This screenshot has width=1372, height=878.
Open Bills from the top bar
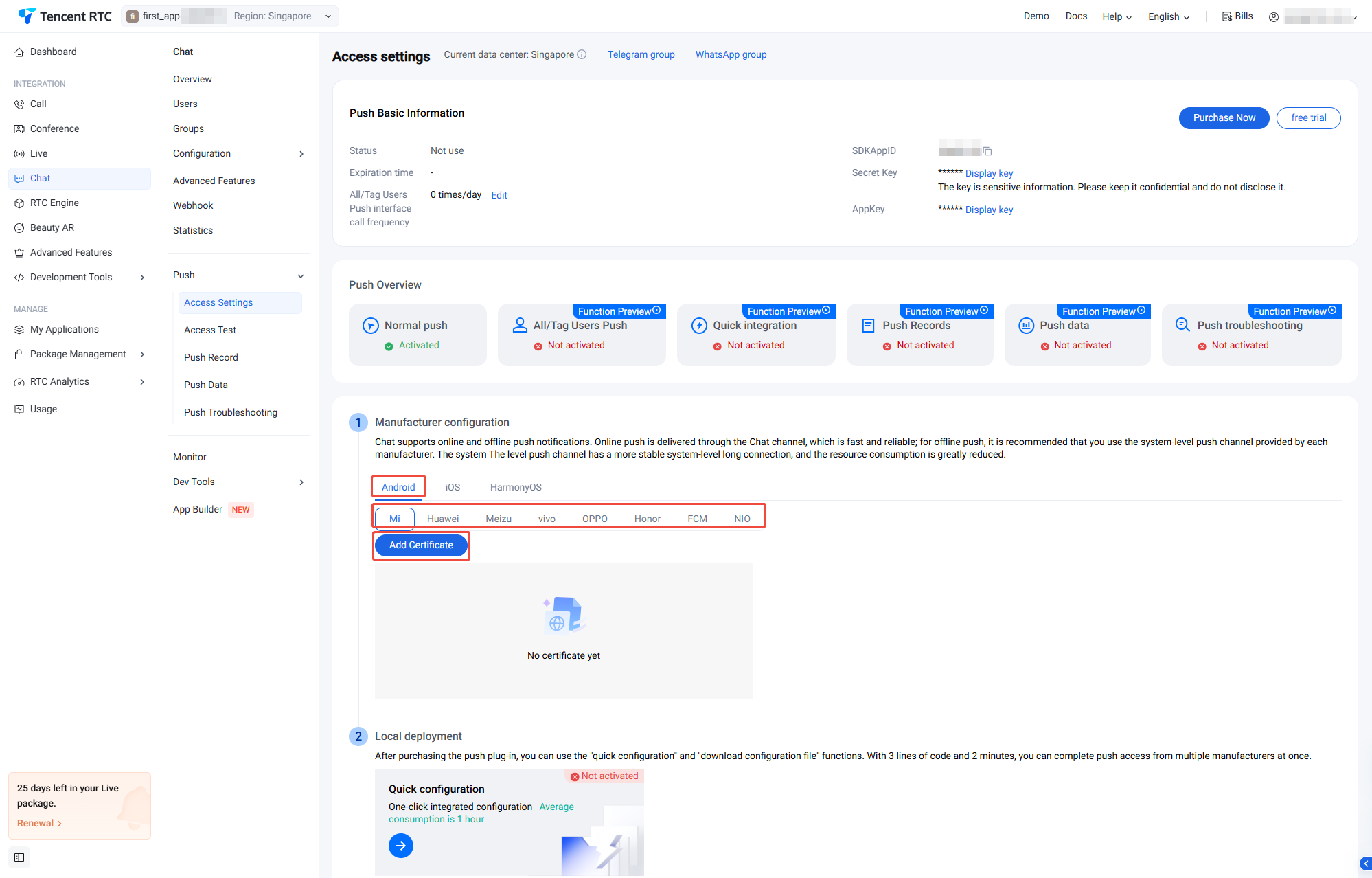tap(1237, 16)
